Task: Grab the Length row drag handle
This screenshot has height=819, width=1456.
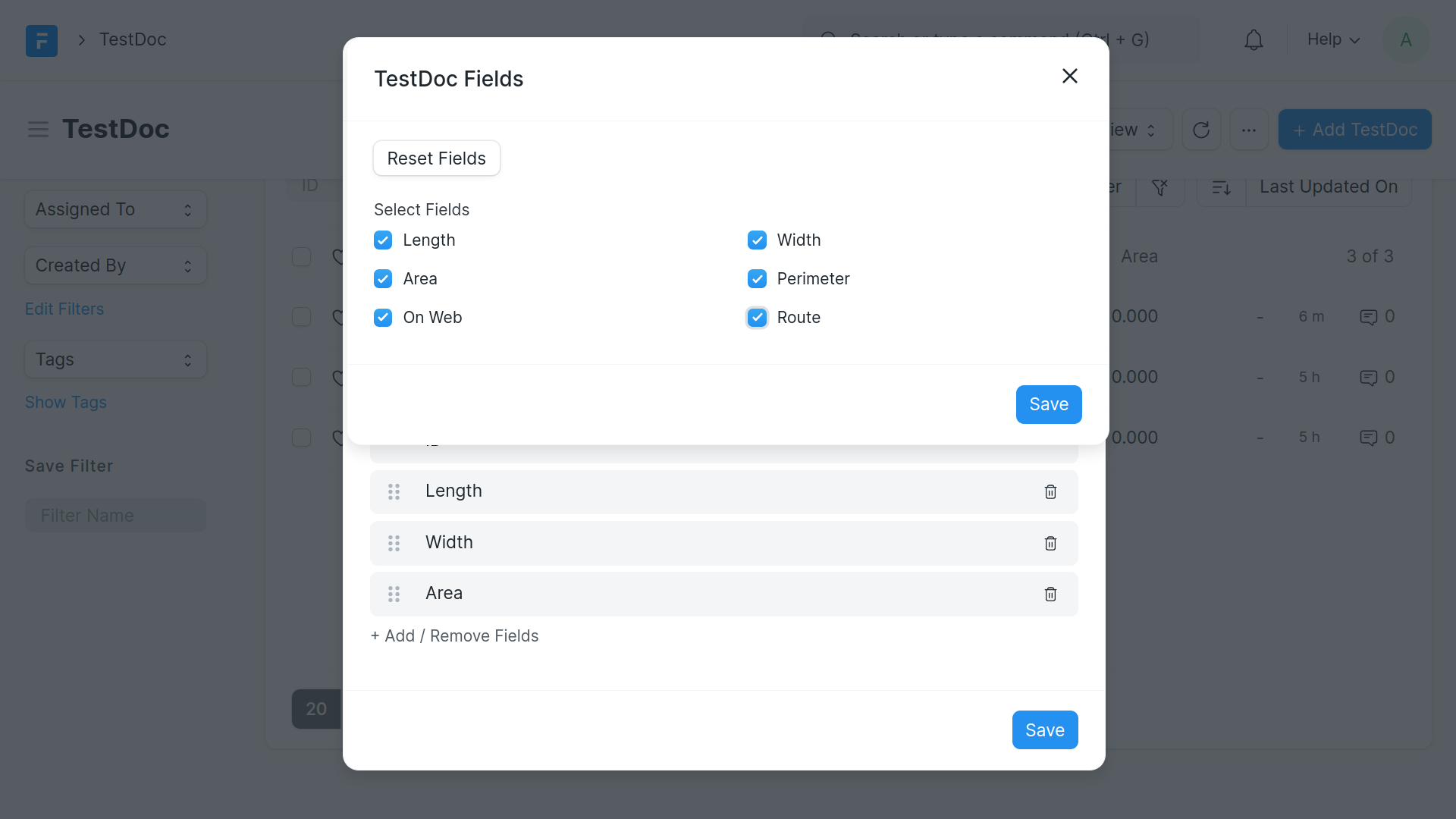Action: (394, 492)
